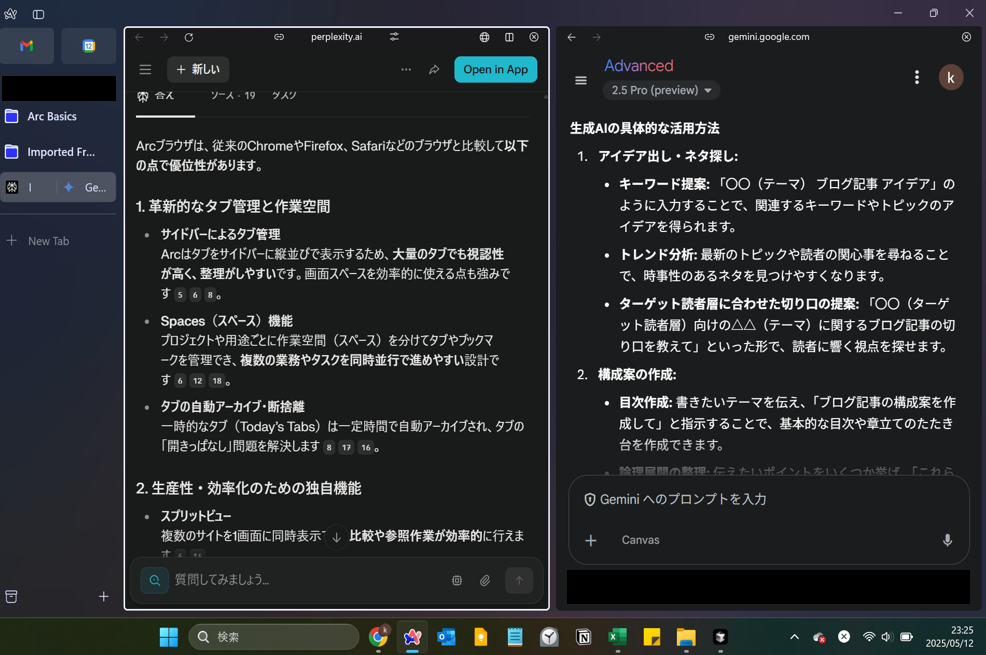Select the Gemini split tab in sidebar
This screenshot has width=986, height=655.
pyautogui.click(x=86, y=187)
